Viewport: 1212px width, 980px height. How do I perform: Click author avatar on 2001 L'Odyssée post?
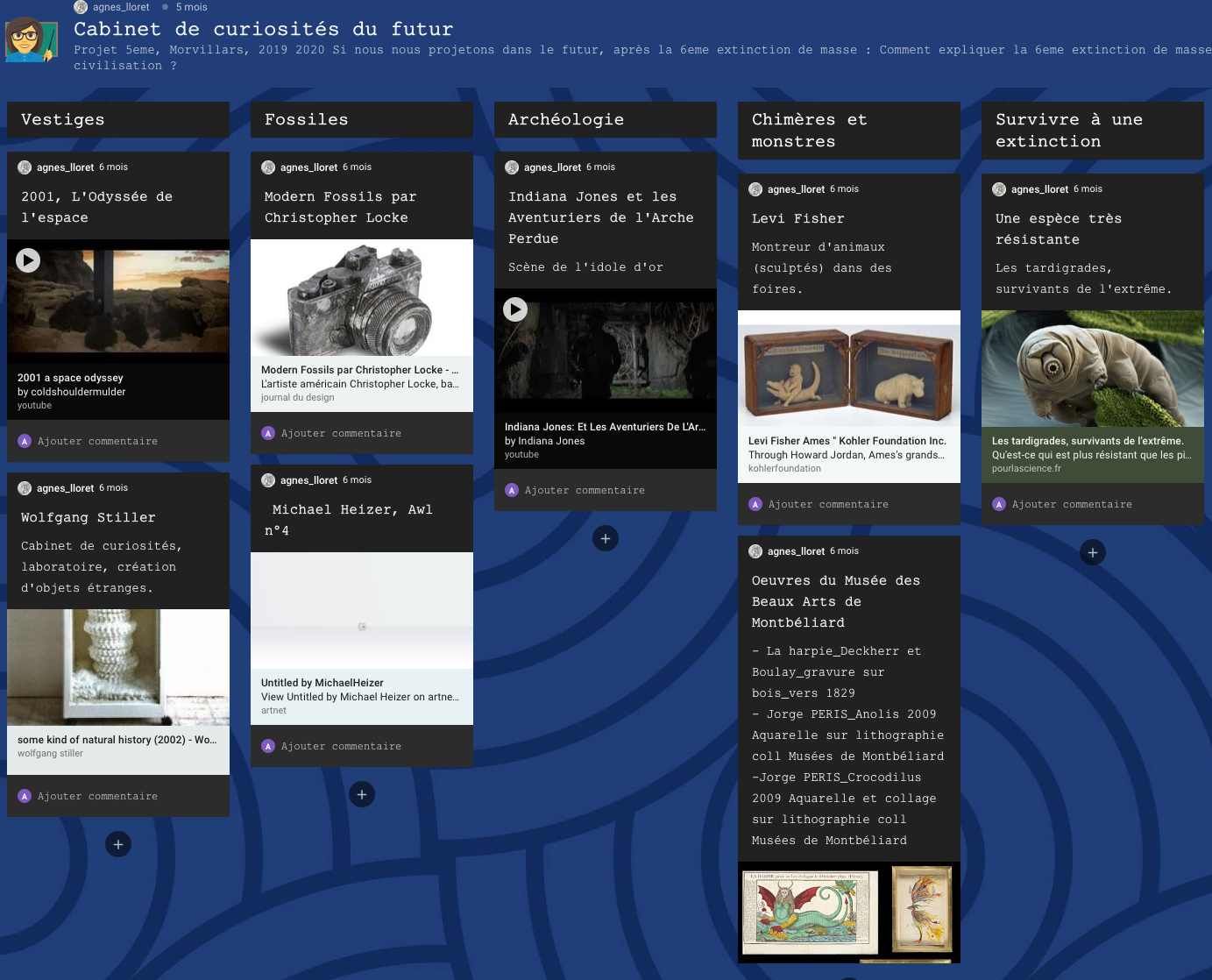[25, 167]
